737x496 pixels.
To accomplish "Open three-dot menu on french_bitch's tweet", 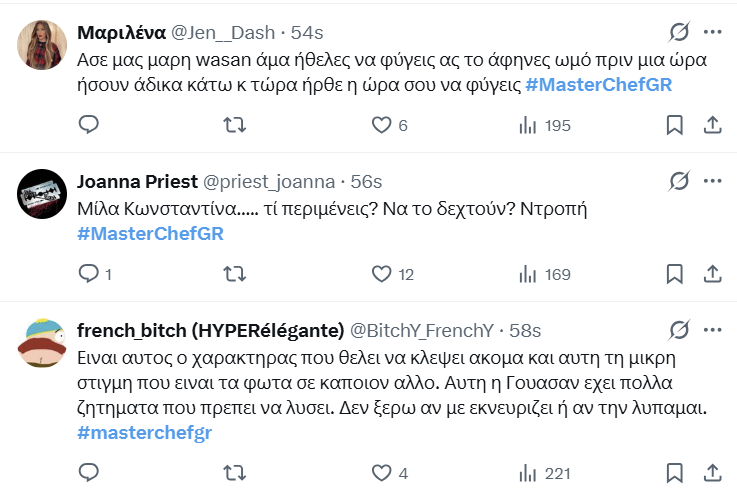I will click(x=713, y=330).
